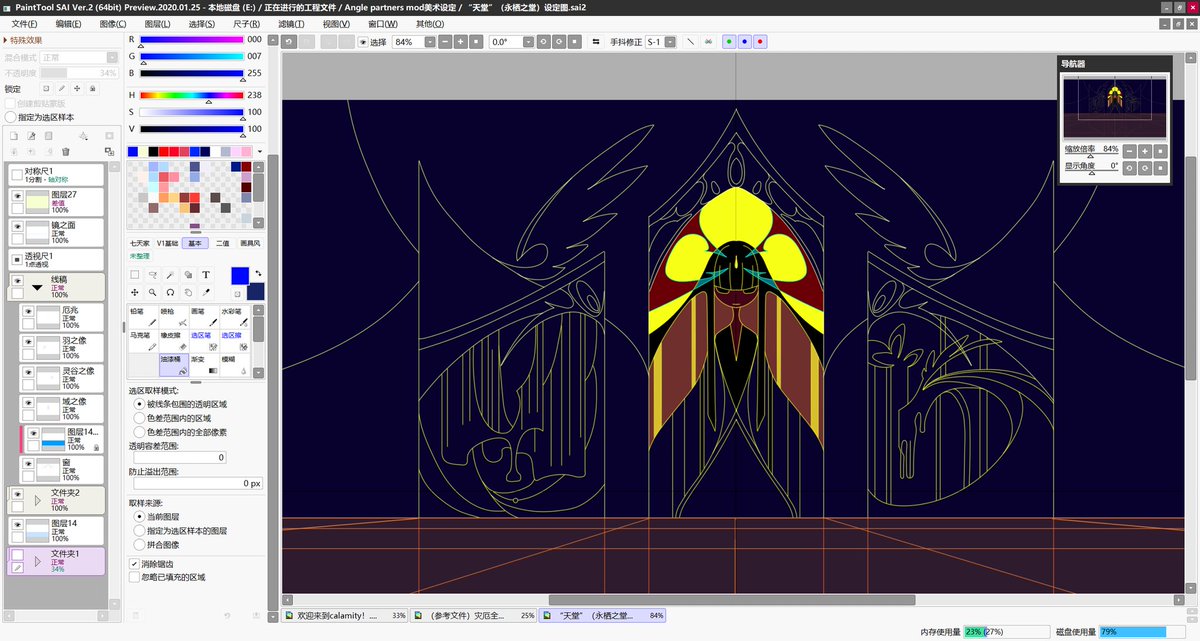
Task: Select the Zoom magnifier tool
Action: 152,292
